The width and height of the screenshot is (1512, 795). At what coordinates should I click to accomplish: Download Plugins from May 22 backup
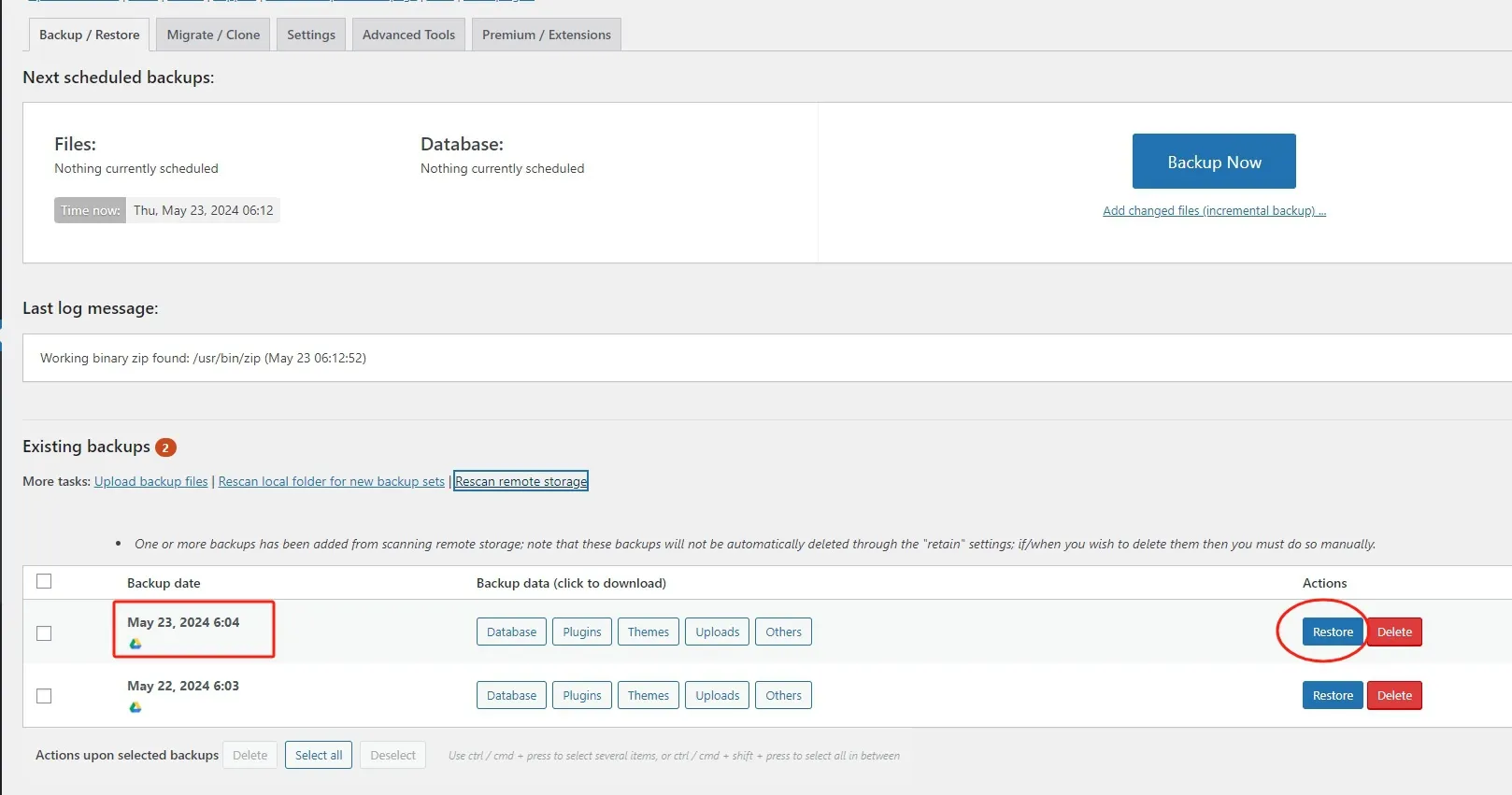point(581,696)
